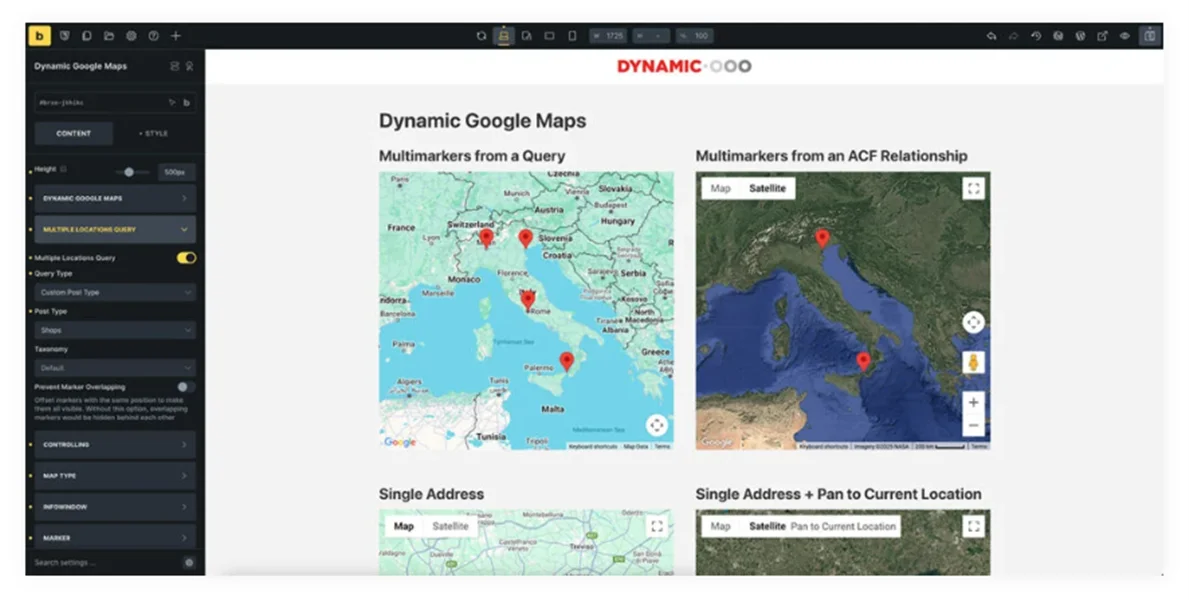Open the Templates folder icon in toolbar
Screen dimensions: 1189x600
(109, 36)
